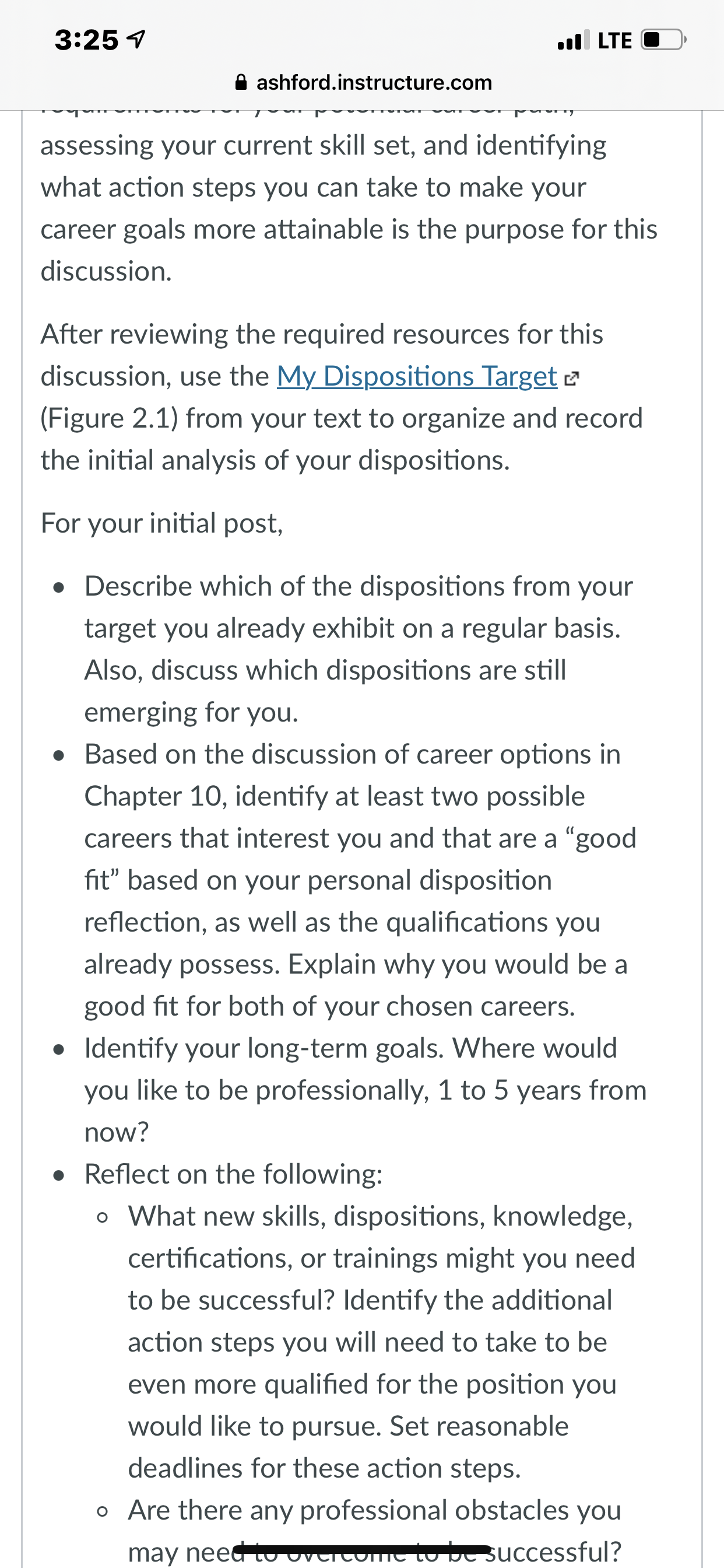Tap the "Based on the discussion of career" bullet
The height and width of the screenshot is (1568, 724).
360,880
